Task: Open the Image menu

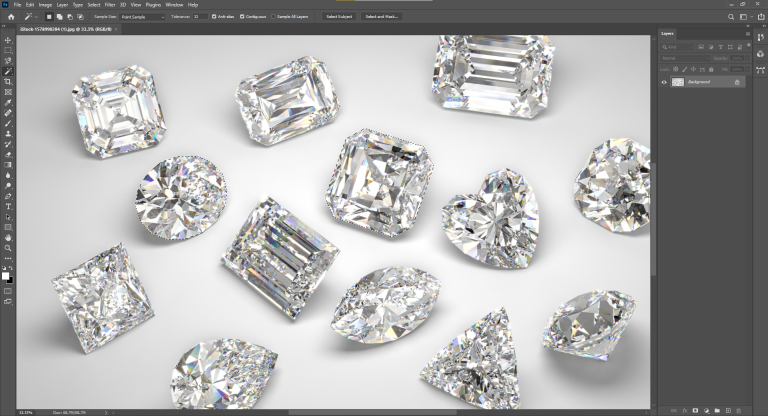Action: pos(46,5)
